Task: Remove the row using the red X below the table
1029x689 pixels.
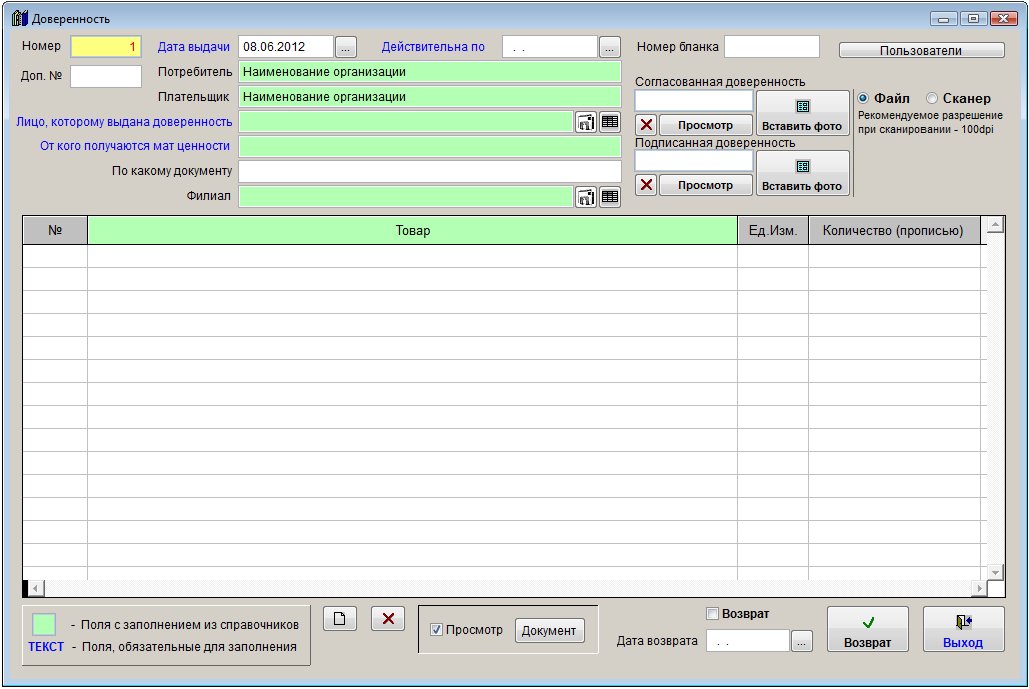Action: coord(387,619)
